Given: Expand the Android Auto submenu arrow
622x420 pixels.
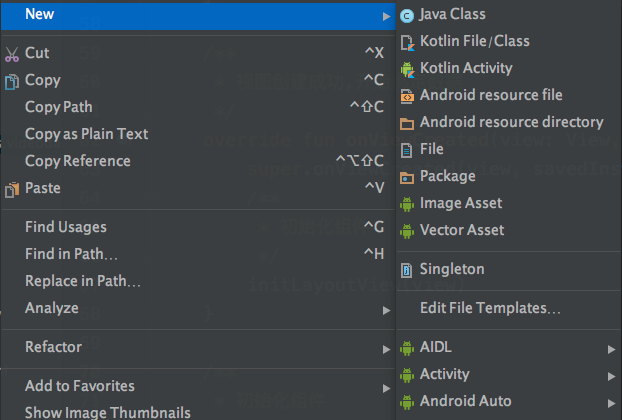Looking at the screenshot, I should pos(611,403).
